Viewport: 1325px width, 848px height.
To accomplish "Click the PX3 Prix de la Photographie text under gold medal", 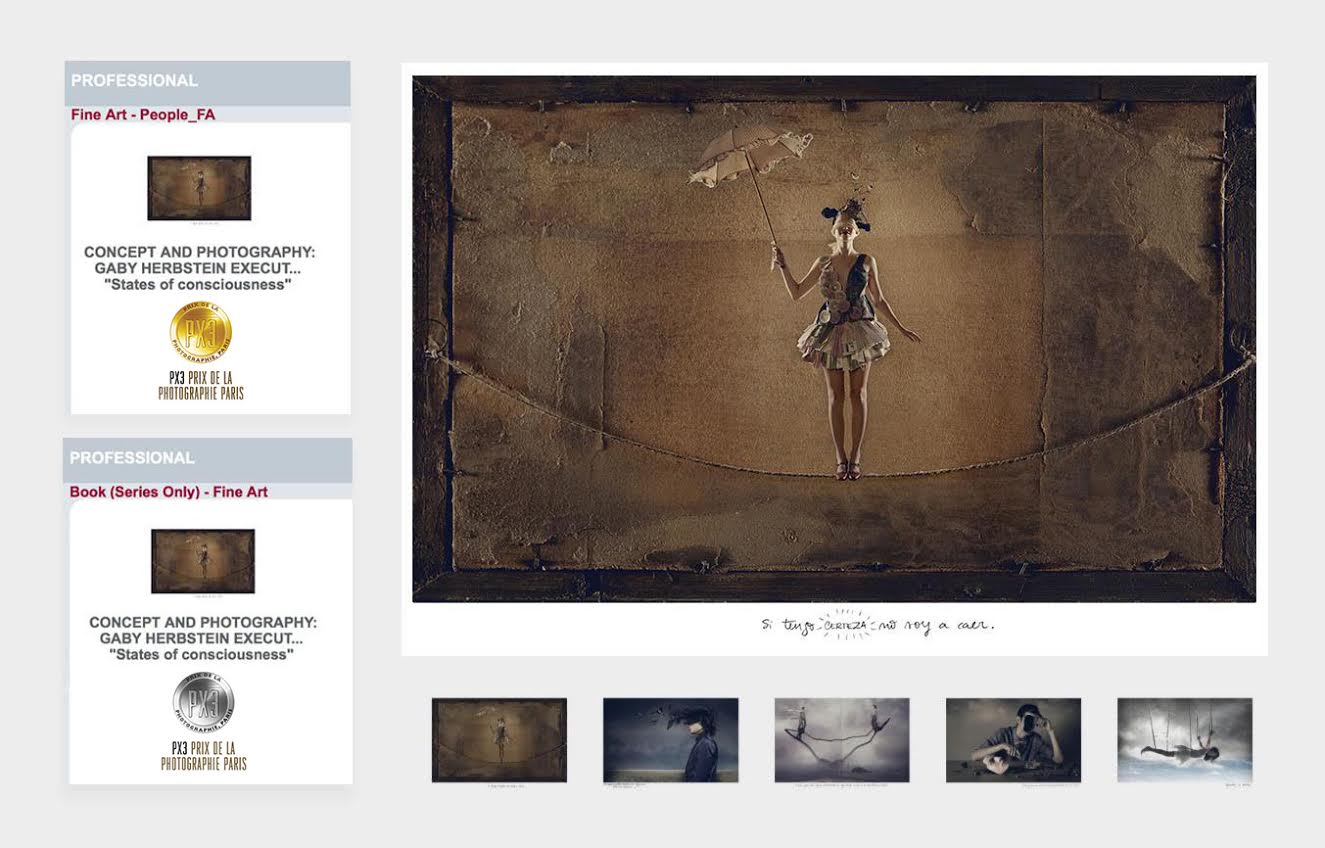I will pos(201,386).
